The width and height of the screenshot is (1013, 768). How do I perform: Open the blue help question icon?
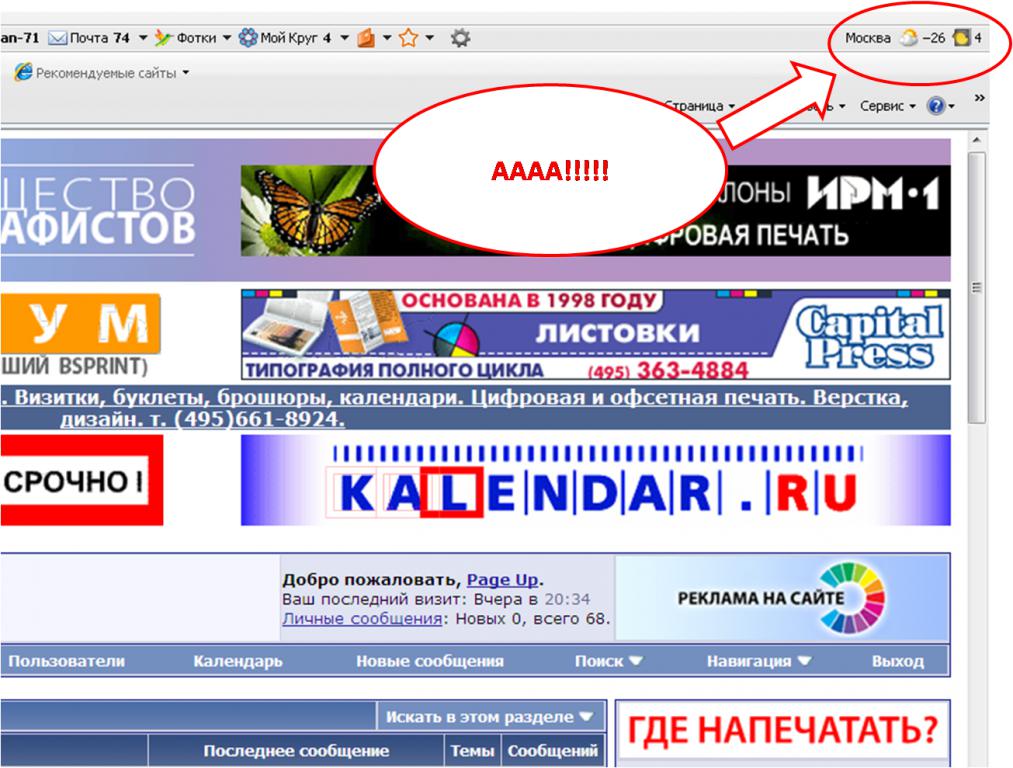coord(935,106)
